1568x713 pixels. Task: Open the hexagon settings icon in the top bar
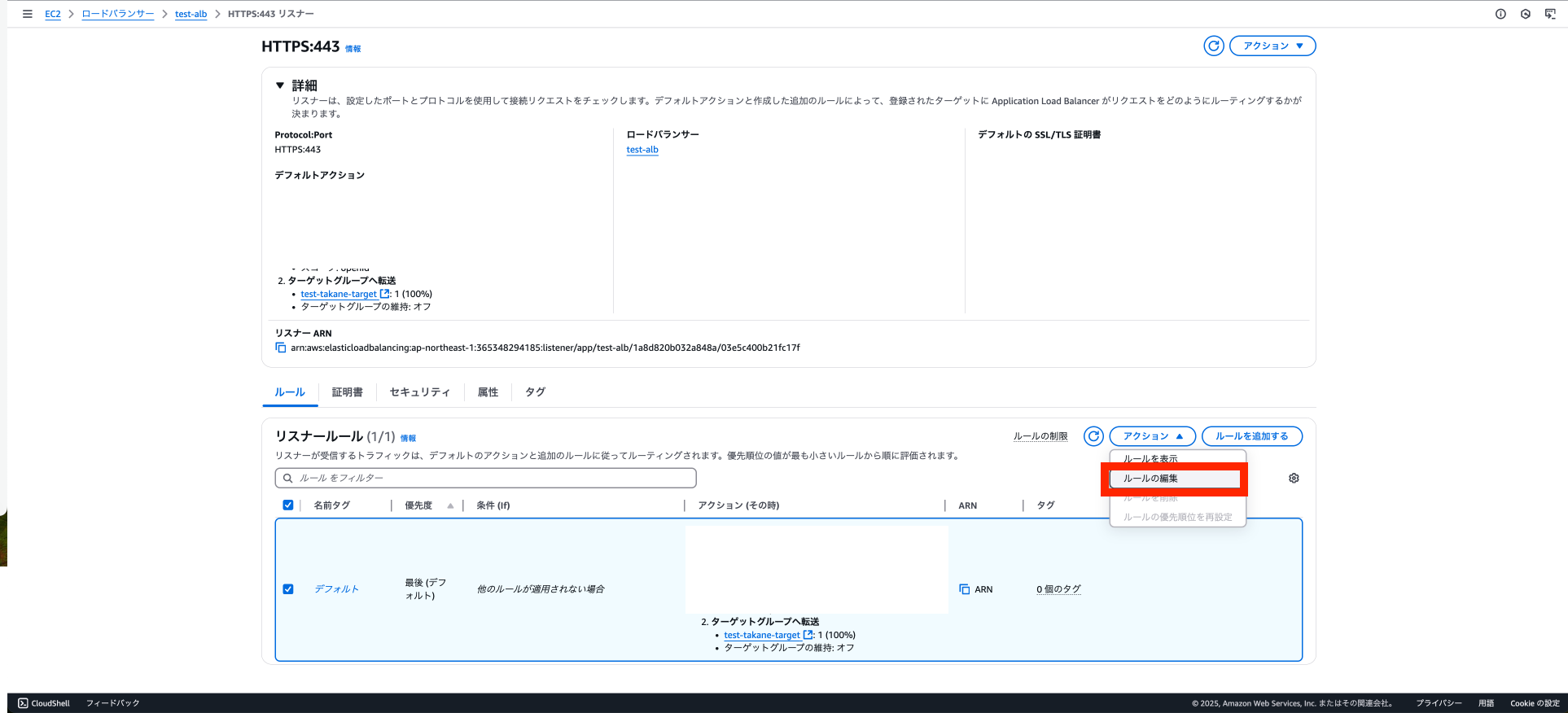pyautogui.click(x=1526, y=14)
